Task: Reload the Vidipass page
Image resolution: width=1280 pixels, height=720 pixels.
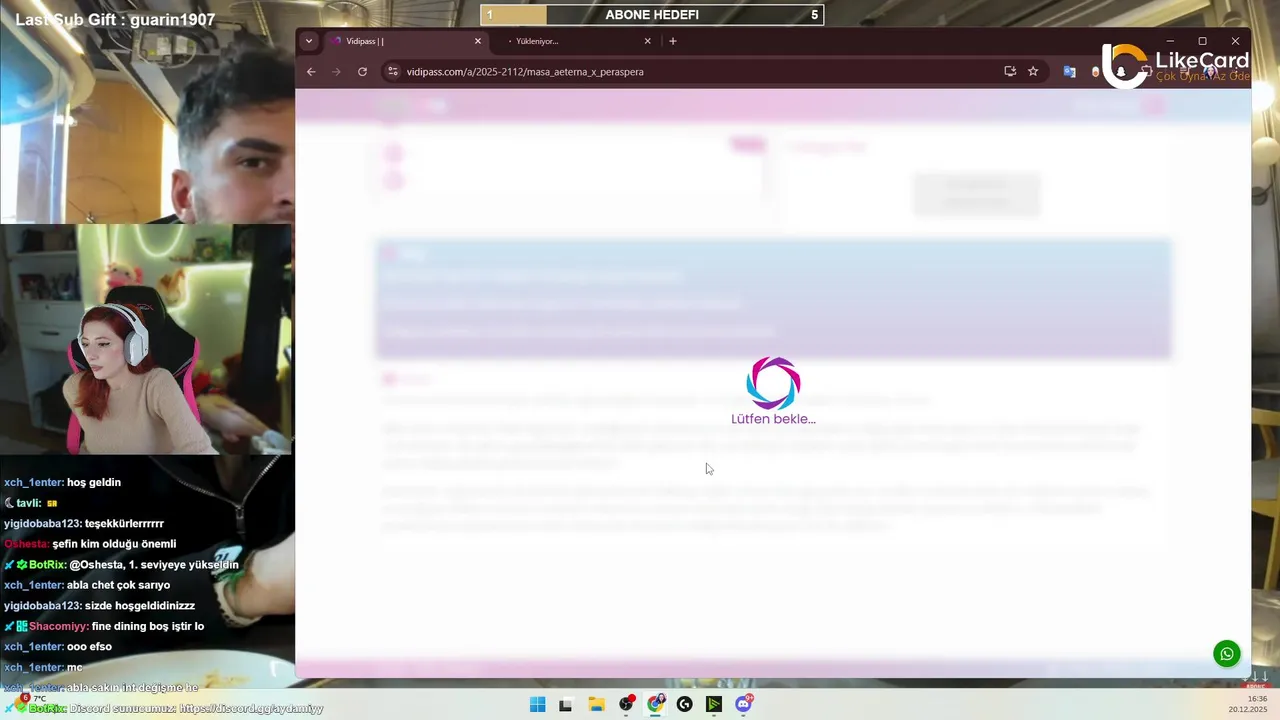Action: 362,72
